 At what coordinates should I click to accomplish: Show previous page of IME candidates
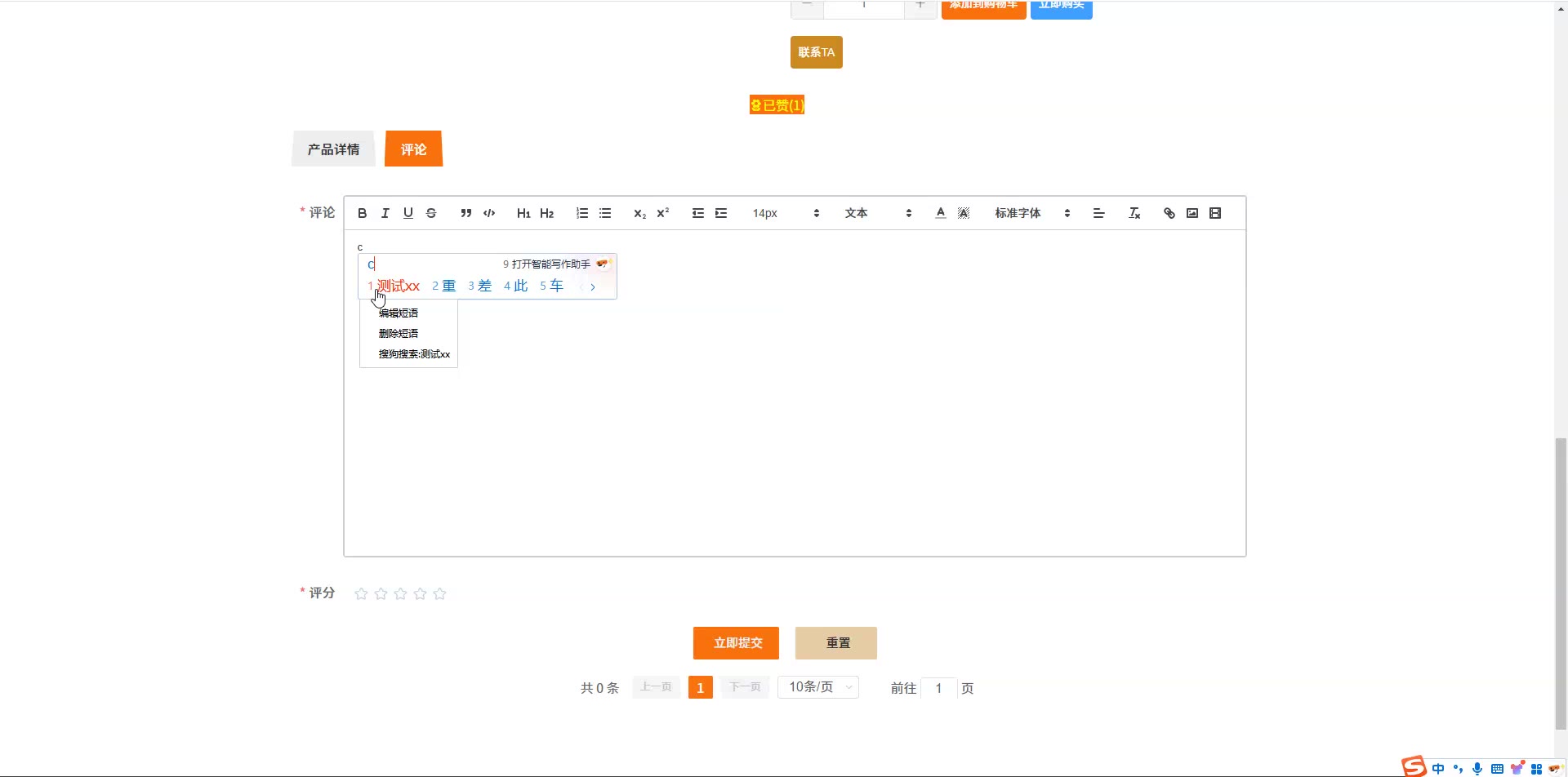581,286
